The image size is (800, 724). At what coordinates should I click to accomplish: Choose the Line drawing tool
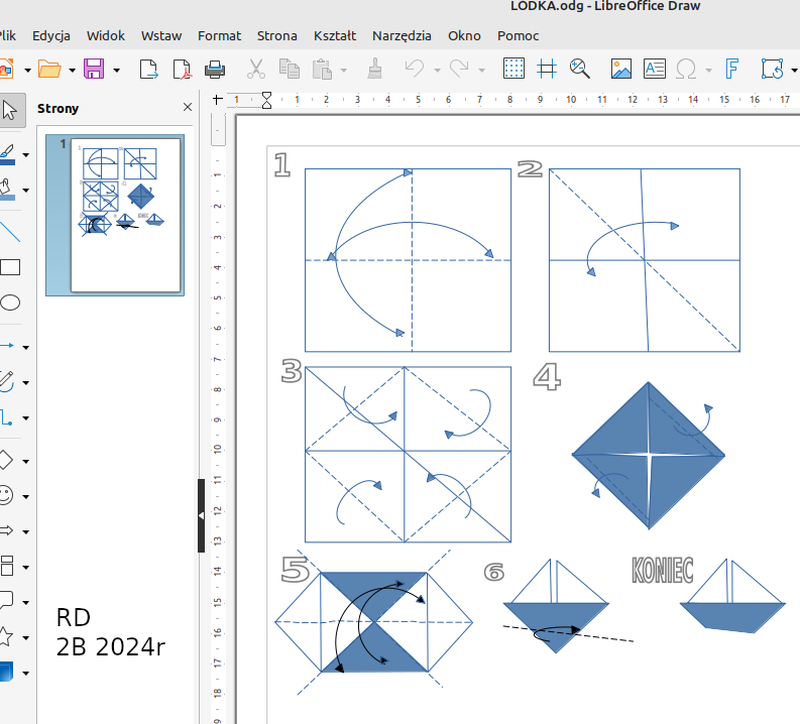click(x=10, y=232)
